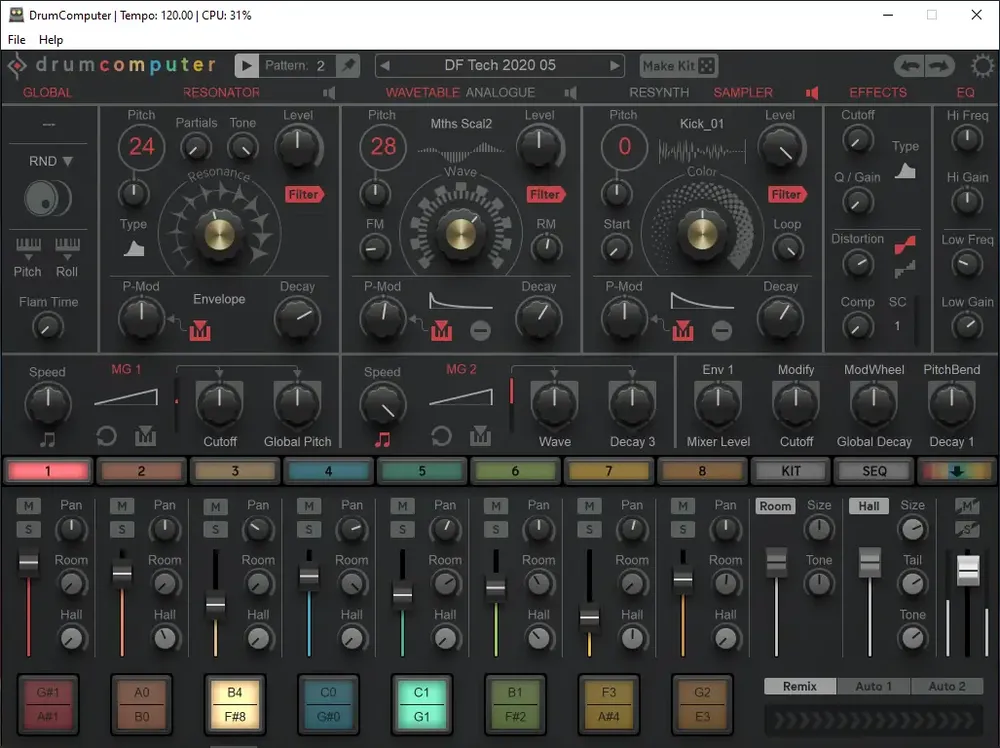Toggle the Wavetable Filter button
The width and height of the screenshot is (1000, 748).
coord(546,194)
